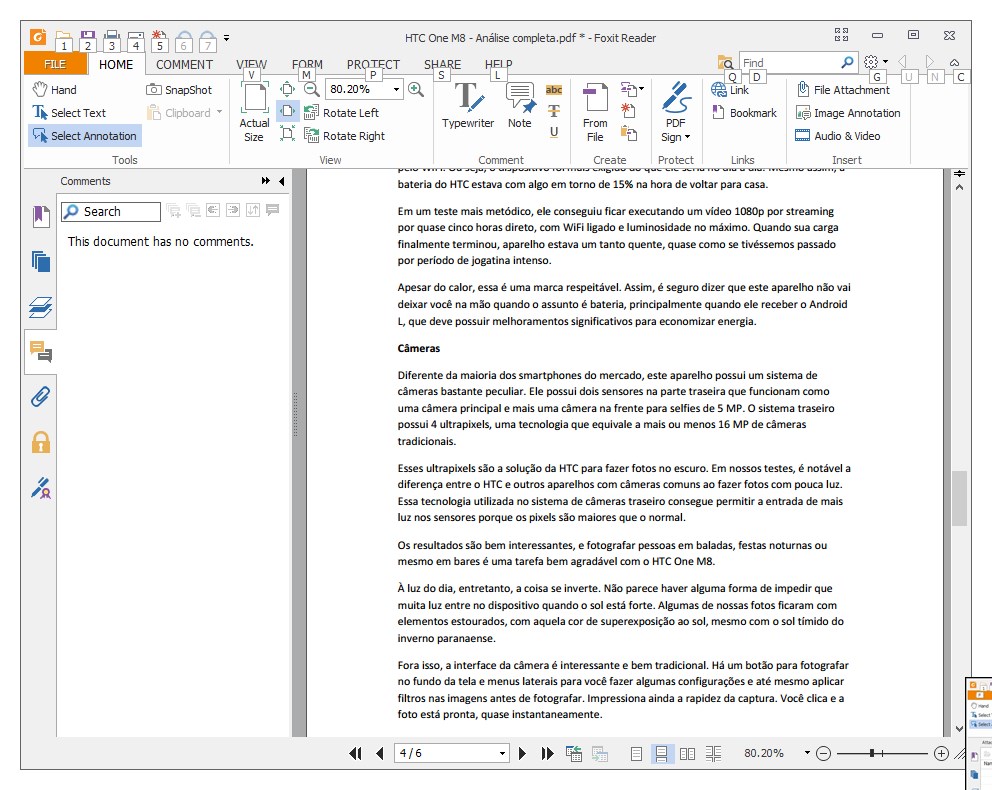Go to the first page

click(x=356, y=753)
